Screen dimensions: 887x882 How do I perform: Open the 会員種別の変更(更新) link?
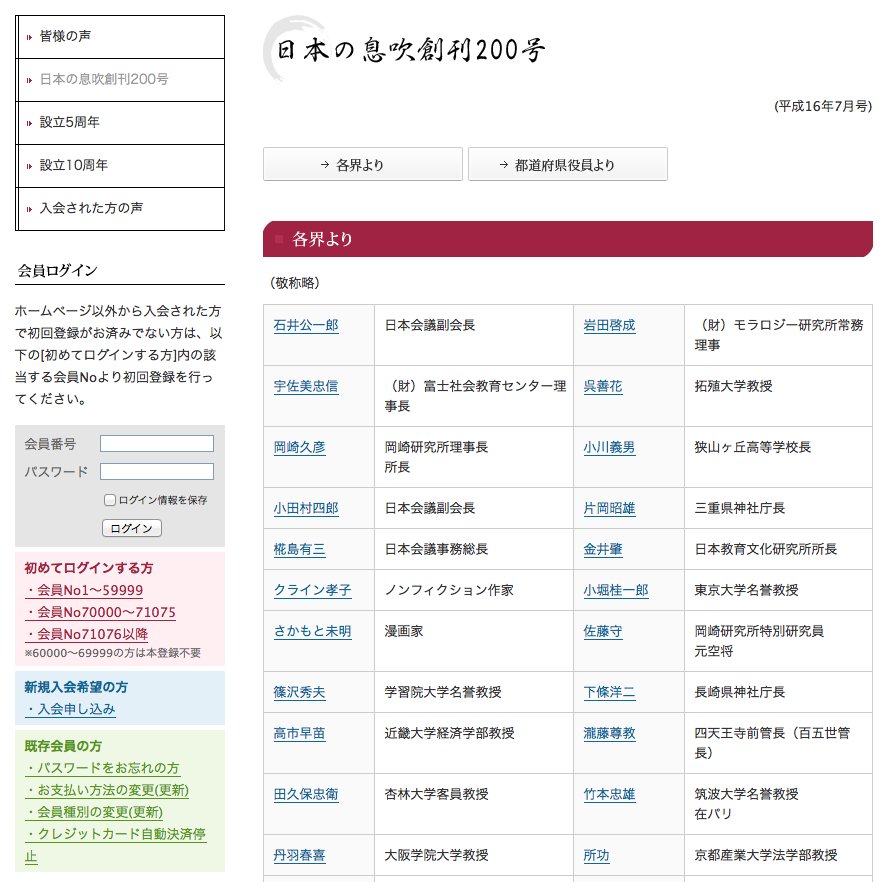(x=94, y=812)
